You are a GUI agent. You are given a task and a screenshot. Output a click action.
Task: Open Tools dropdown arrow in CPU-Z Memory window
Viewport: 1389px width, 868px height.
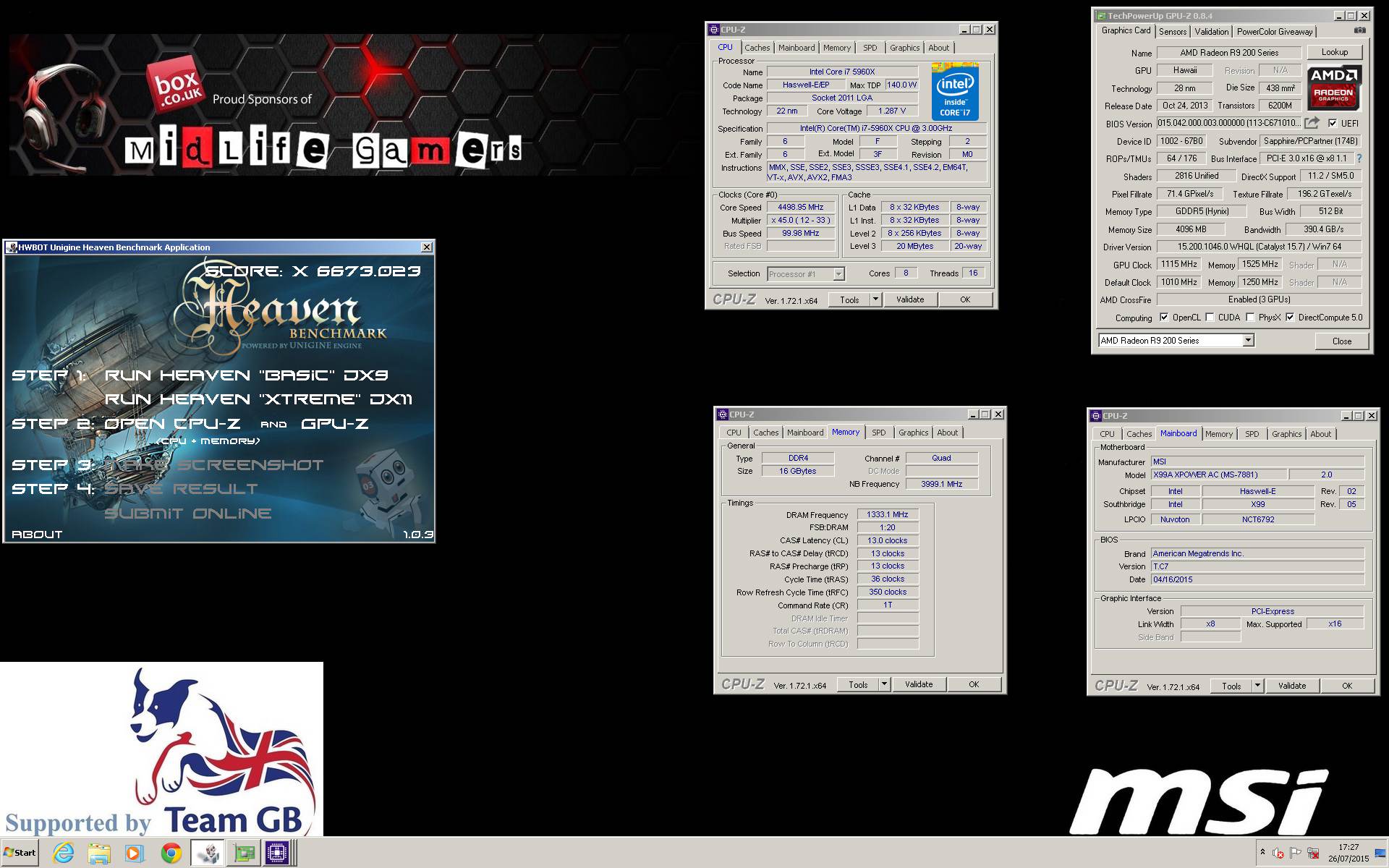pos(884,684)
